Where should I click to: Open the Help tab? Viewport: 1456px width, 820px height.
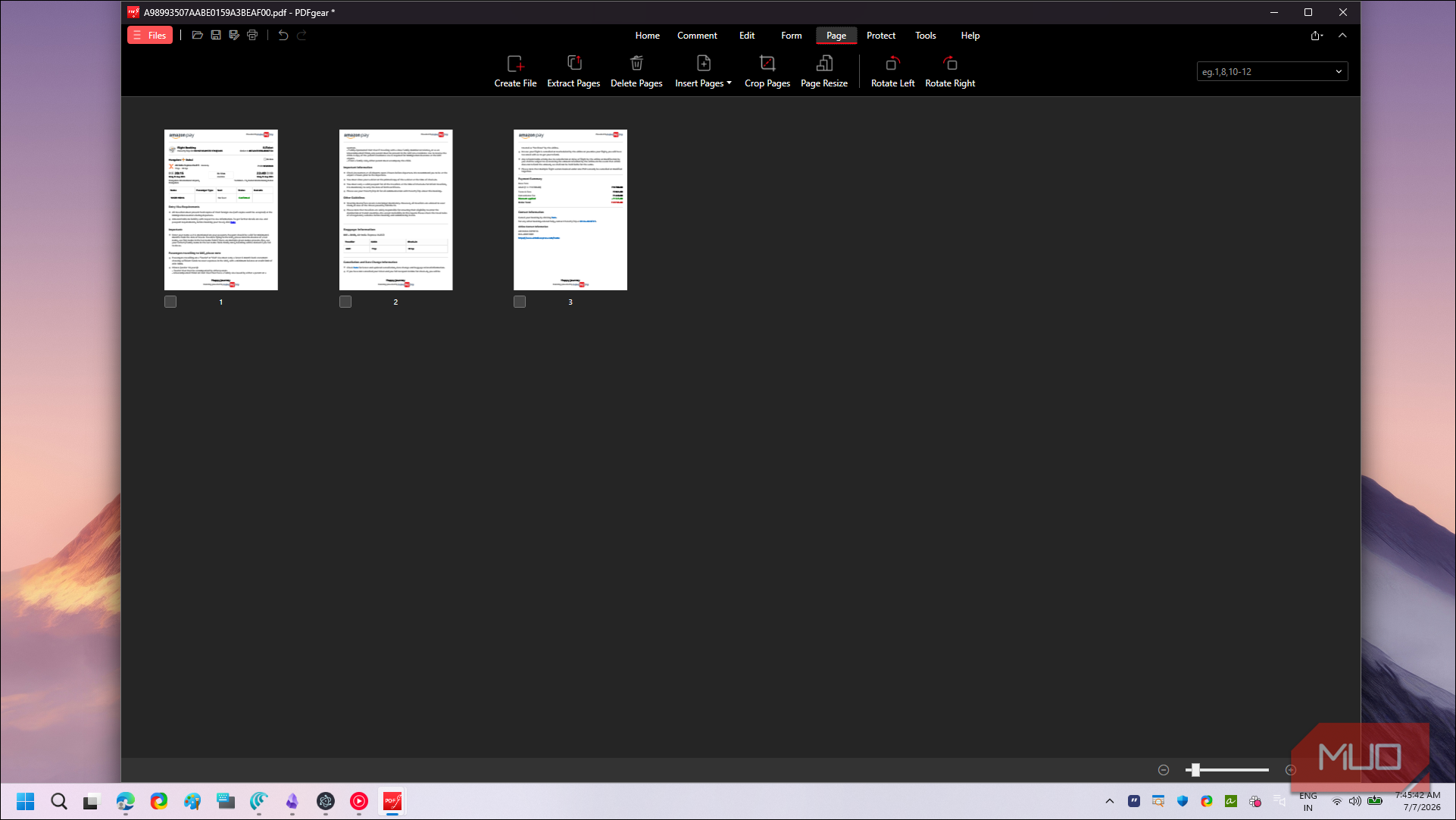click(970, 36)
